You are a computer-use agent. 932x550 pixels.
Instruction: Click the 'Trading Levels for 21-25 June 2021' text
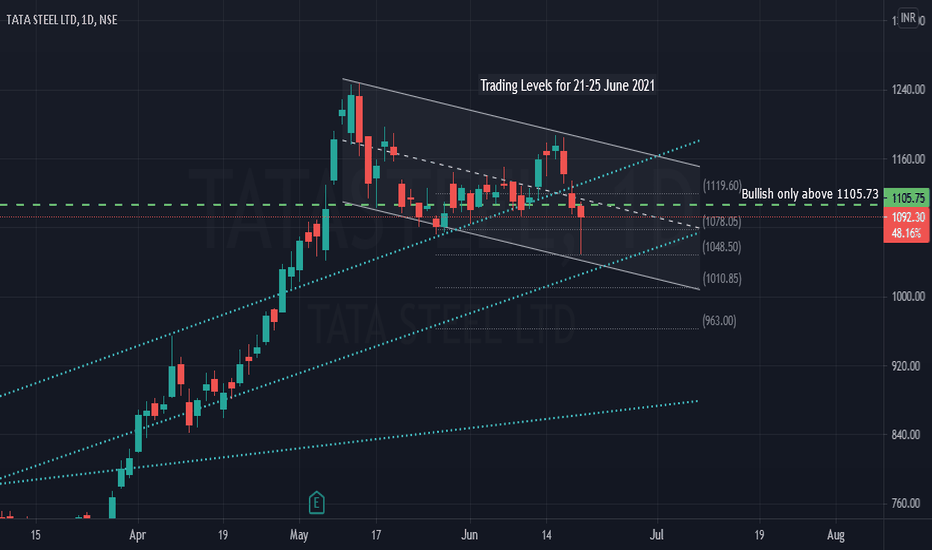[568, 85]
